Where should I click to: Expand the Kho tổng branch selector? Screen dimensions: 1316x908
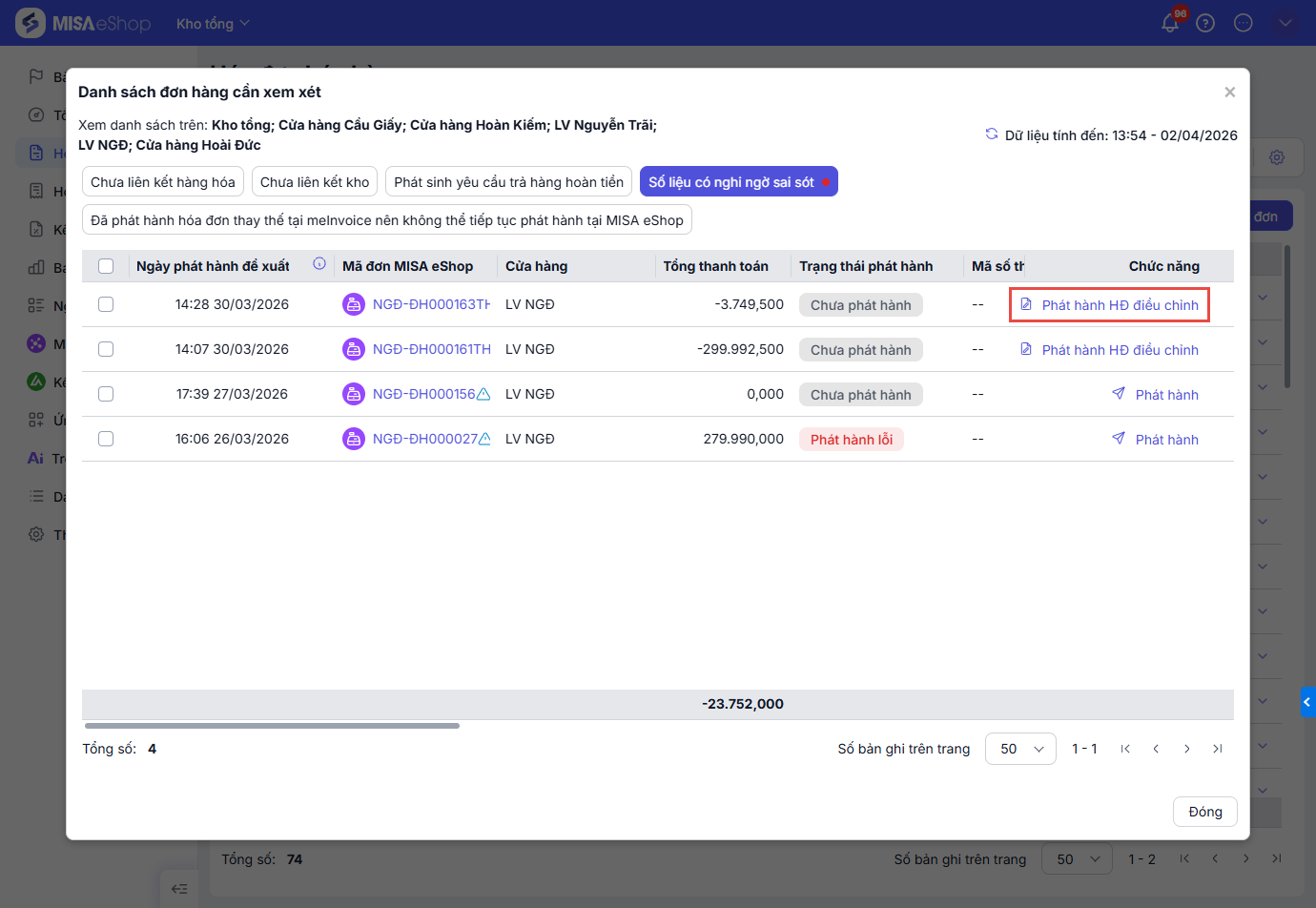[213, 23]
